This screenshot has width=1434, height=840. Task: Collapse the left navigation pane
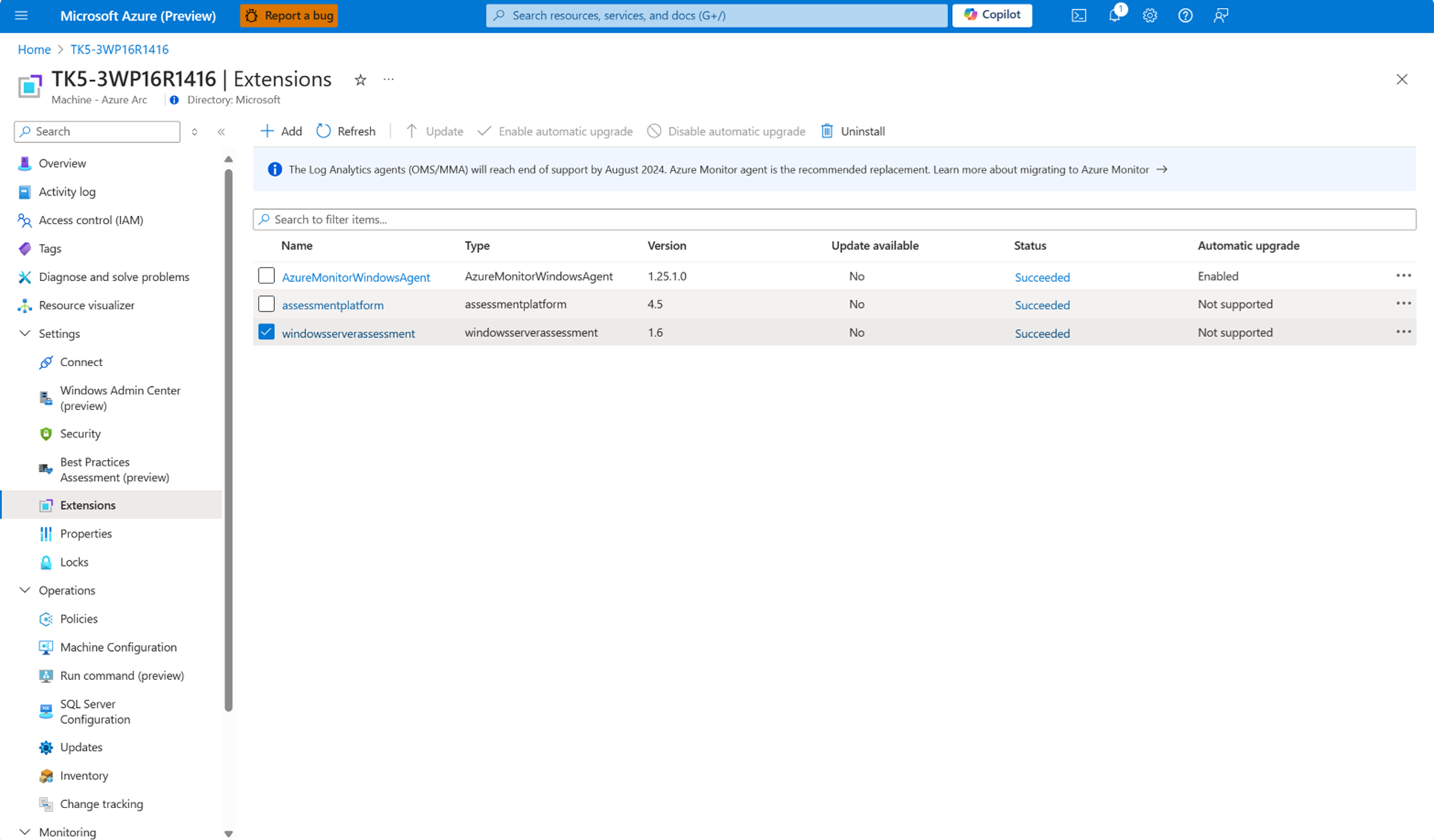pyautogui.click(x=222, y=131)
